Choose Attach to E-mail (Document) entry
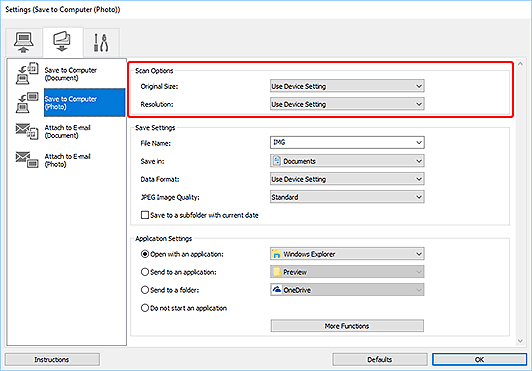 (68, 131)
